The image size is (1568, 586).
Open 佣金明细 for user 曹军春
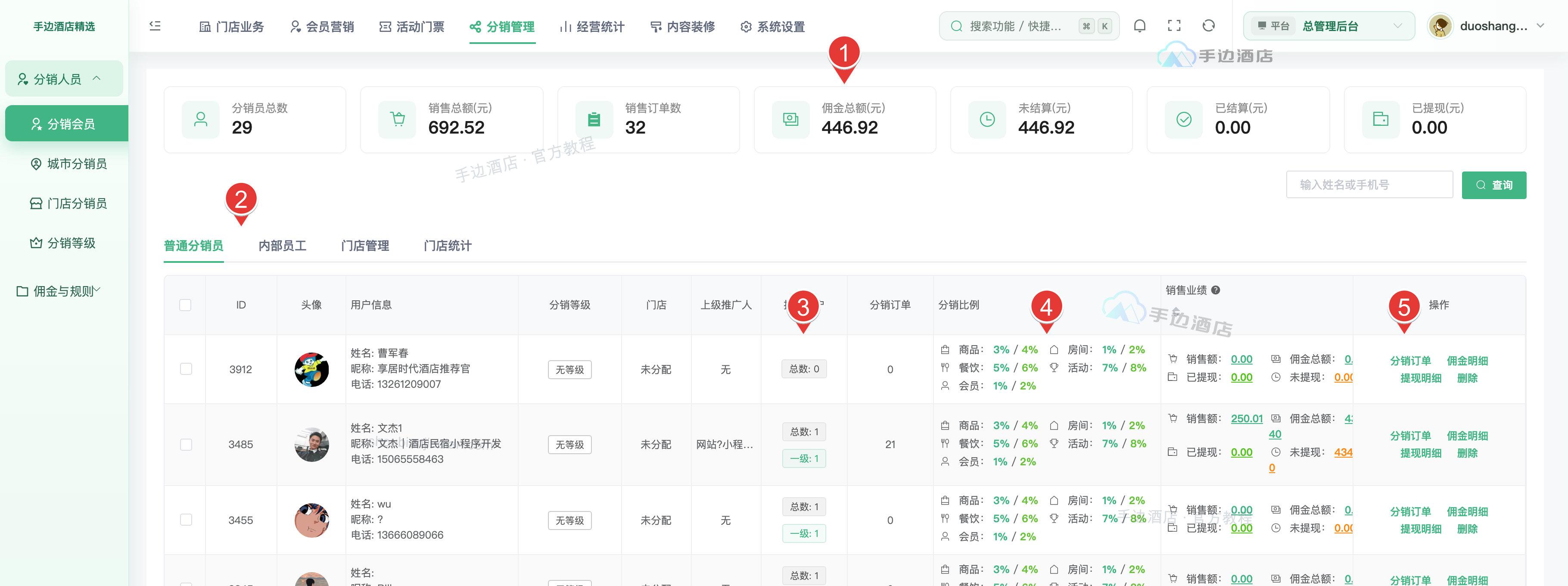point(1467,361)
